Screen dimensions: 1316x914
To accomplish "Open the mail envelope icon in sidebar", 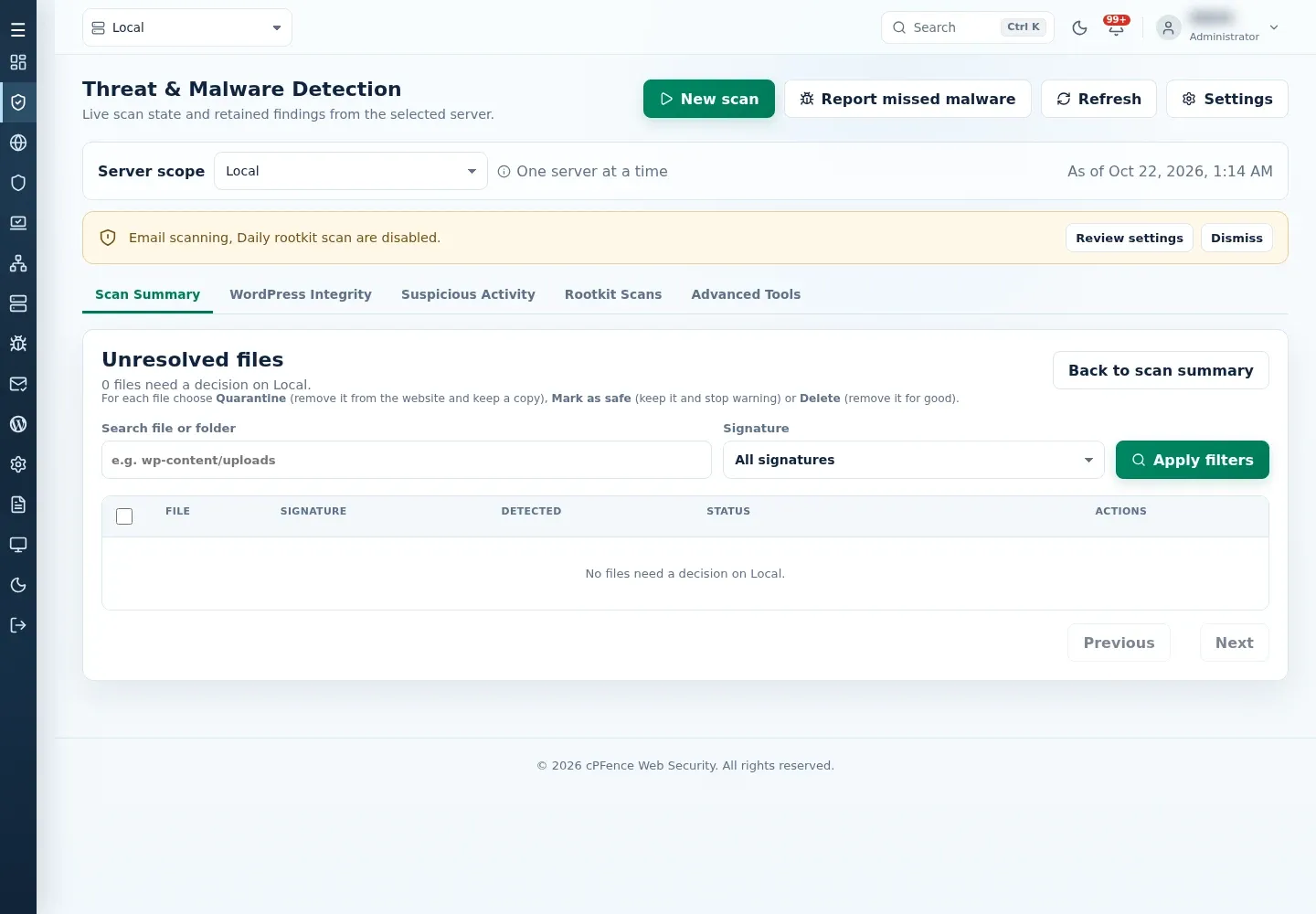I will click(x=17, y=384).
